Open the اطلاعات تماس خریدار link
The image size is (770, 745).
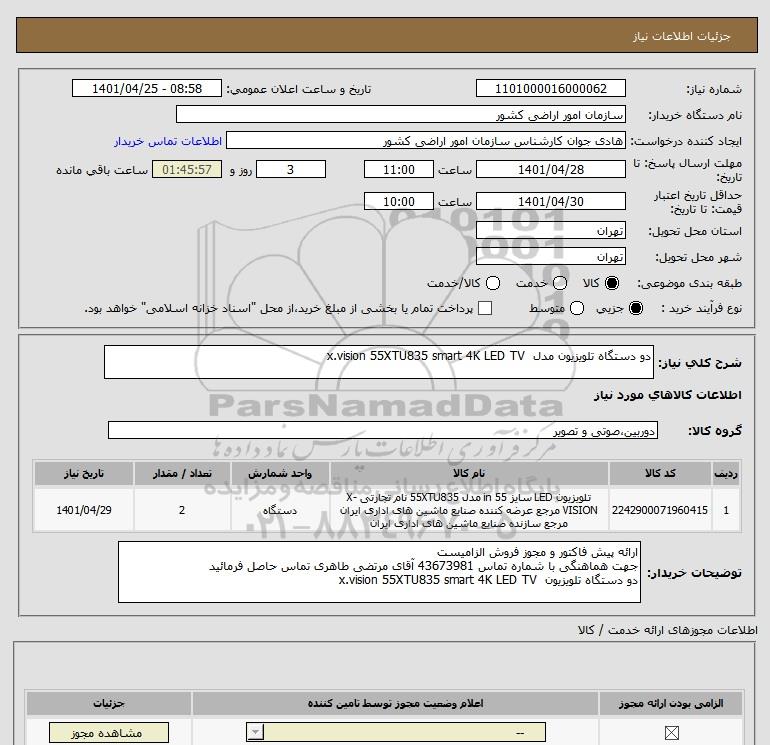pyautogui.click(x=168, y=141)
